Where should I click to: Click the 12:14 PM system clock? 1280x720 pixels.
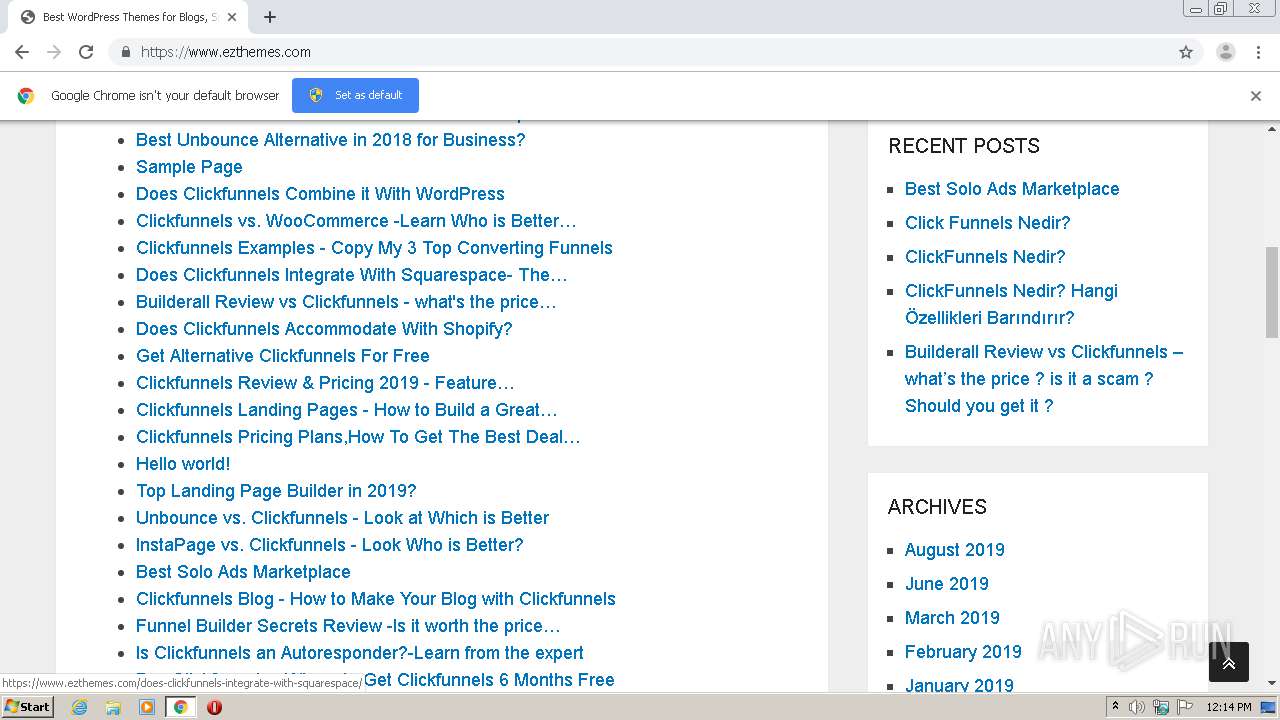(x=1229, y=707)
